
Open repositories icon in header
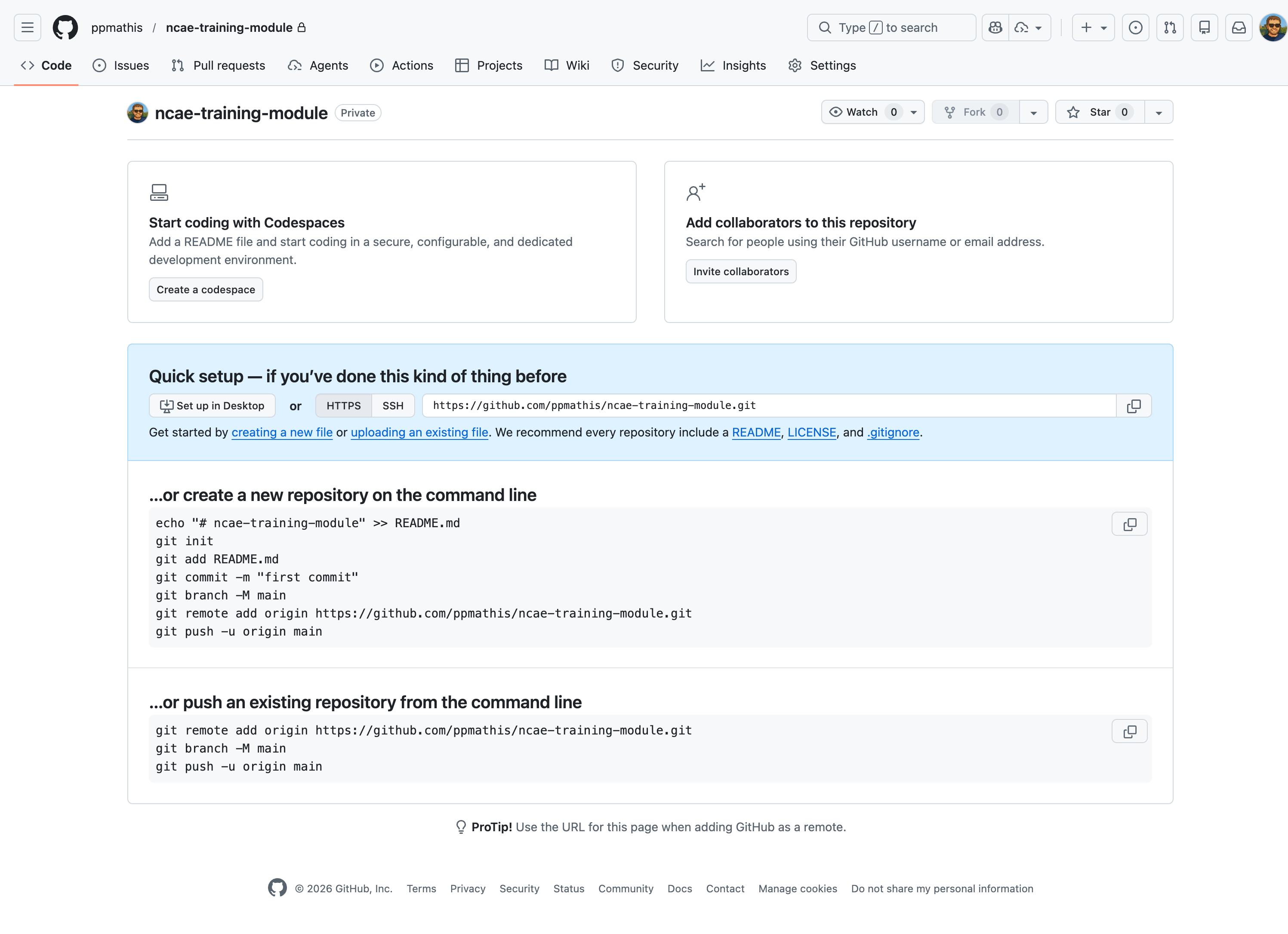(1205, 27)
